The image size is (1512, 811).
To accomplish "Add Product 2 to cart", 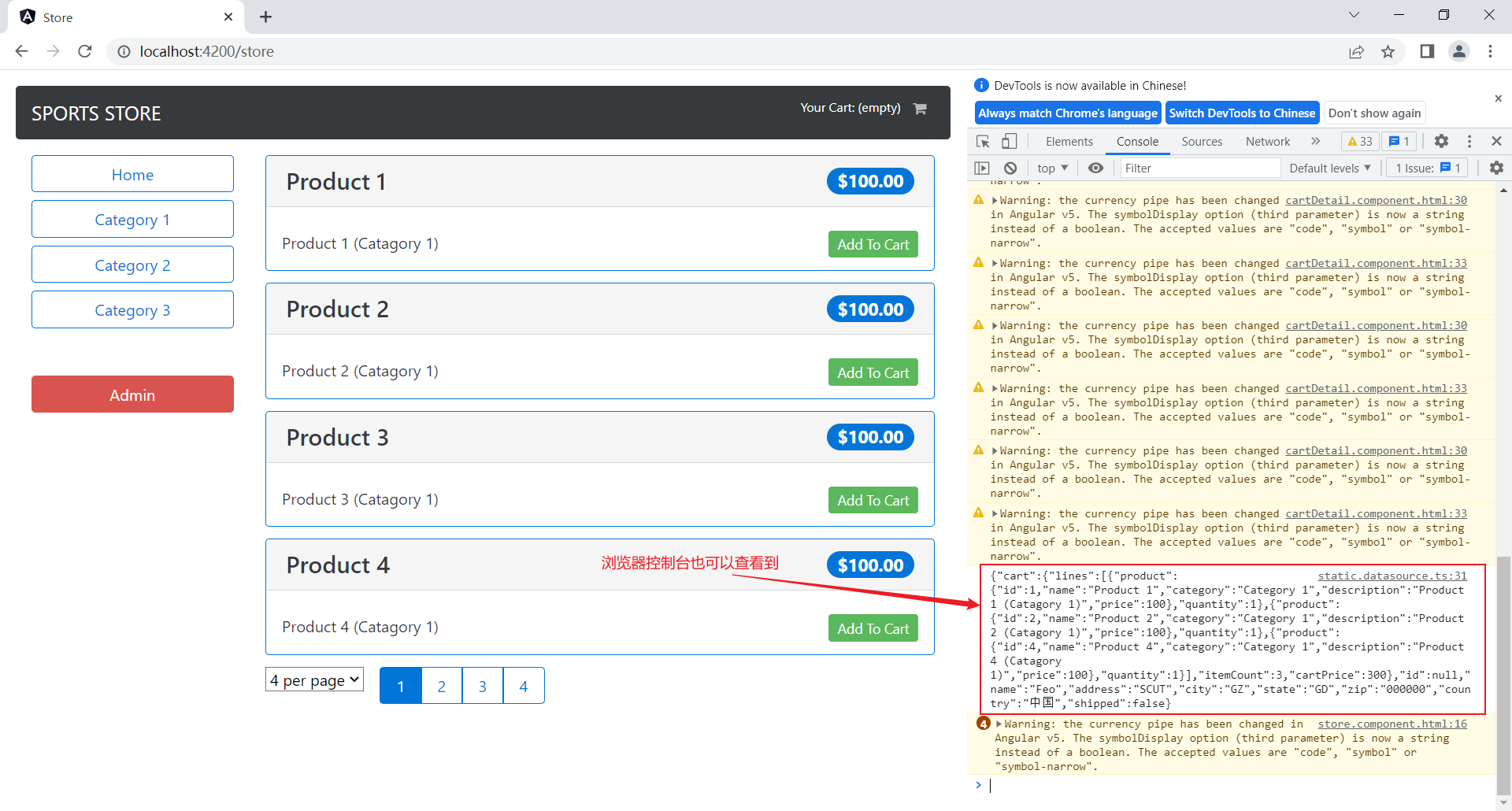I will tap(873, 372).
